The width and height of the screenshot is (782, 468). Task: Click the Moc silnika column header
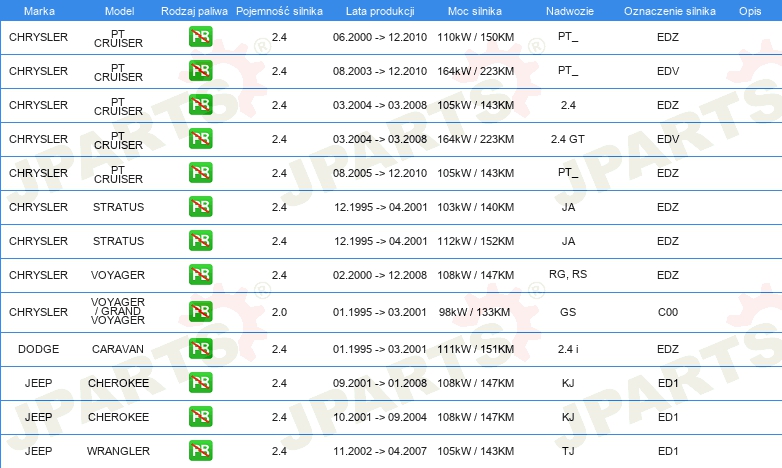coord(475,11)
